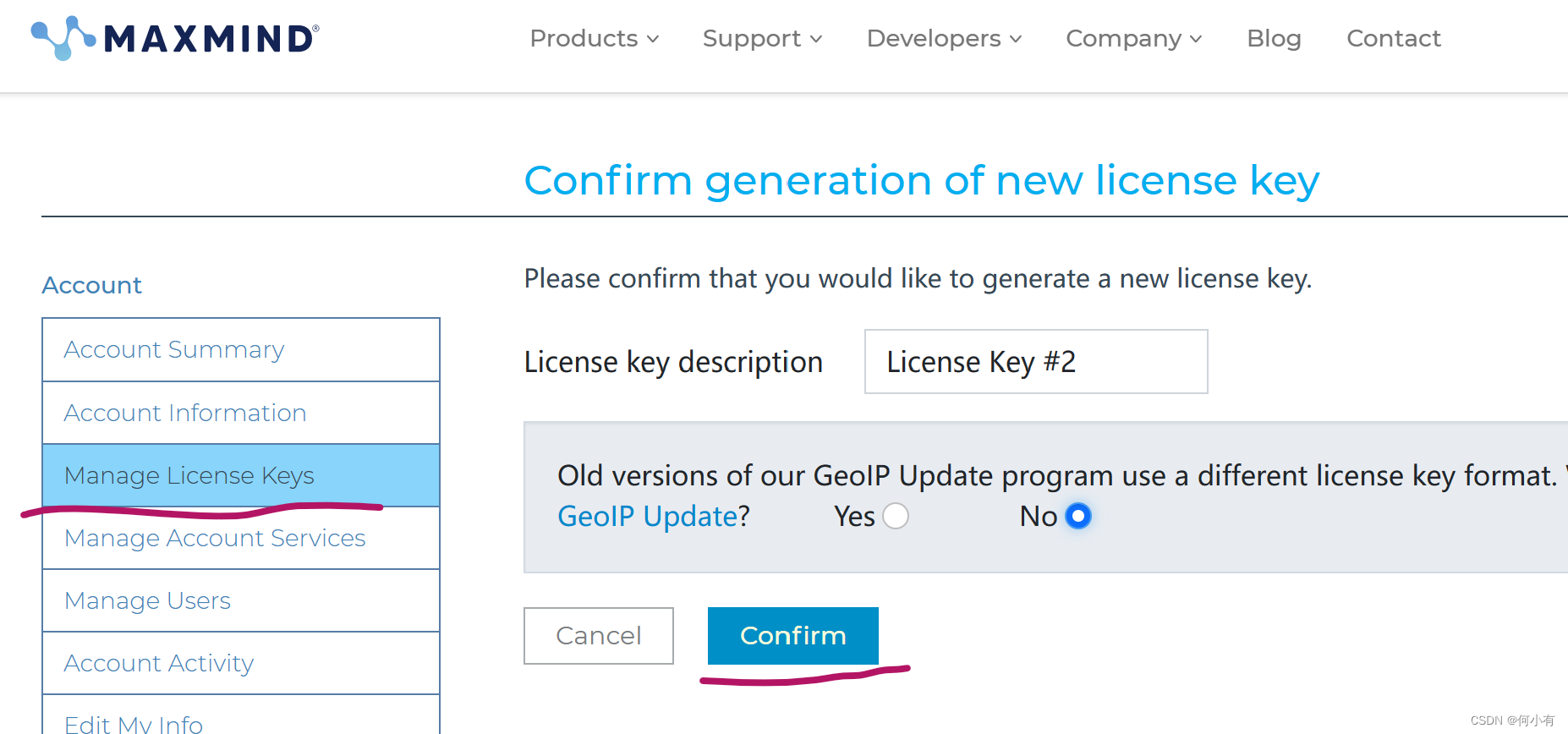The height and width of the screenshot is (734, 1568).
Task: Click the Cancel button
Action: pos(599,636)
